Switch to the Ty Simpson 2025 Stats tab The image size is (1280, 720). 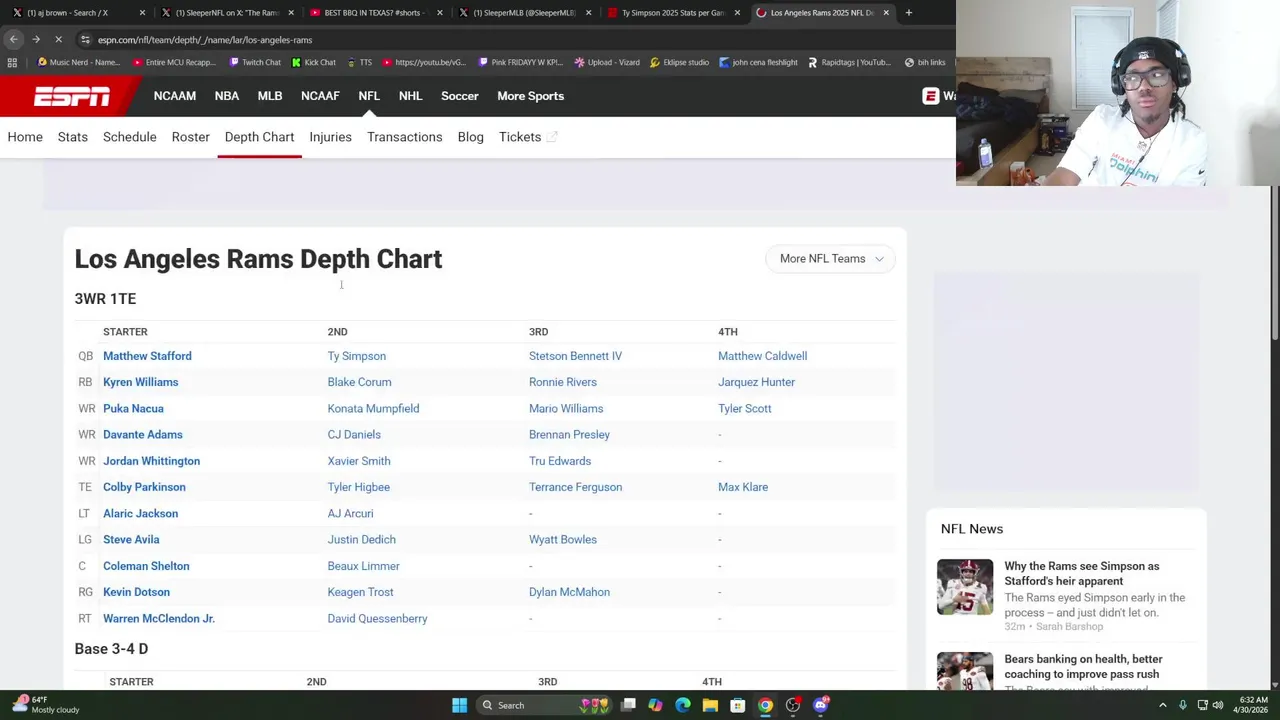[673, 13]
